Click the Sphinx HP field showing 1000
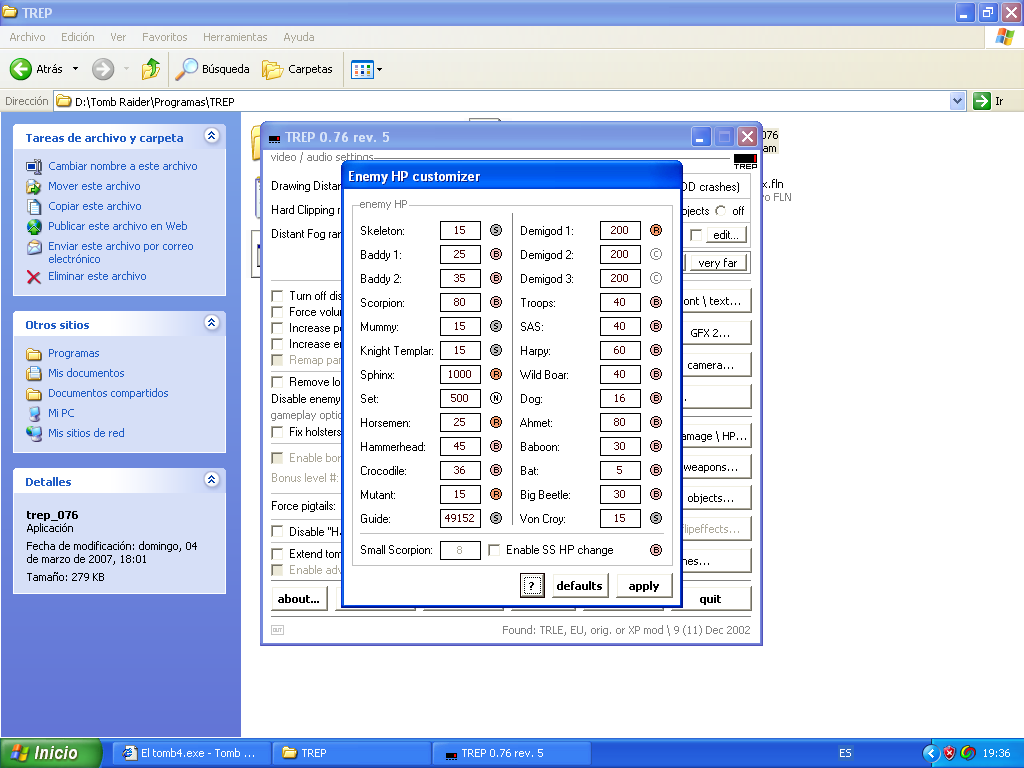1024x768 pixels. 460,374
